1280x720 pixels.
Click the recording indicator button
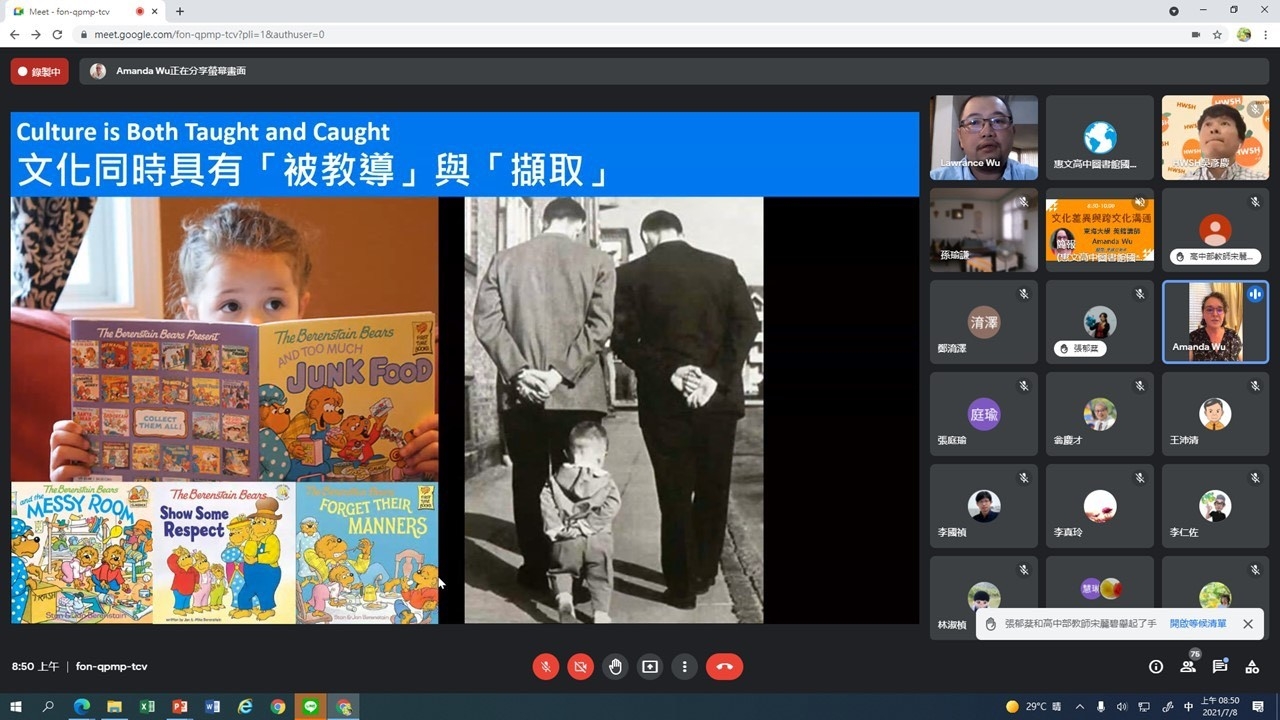[40, 72]
